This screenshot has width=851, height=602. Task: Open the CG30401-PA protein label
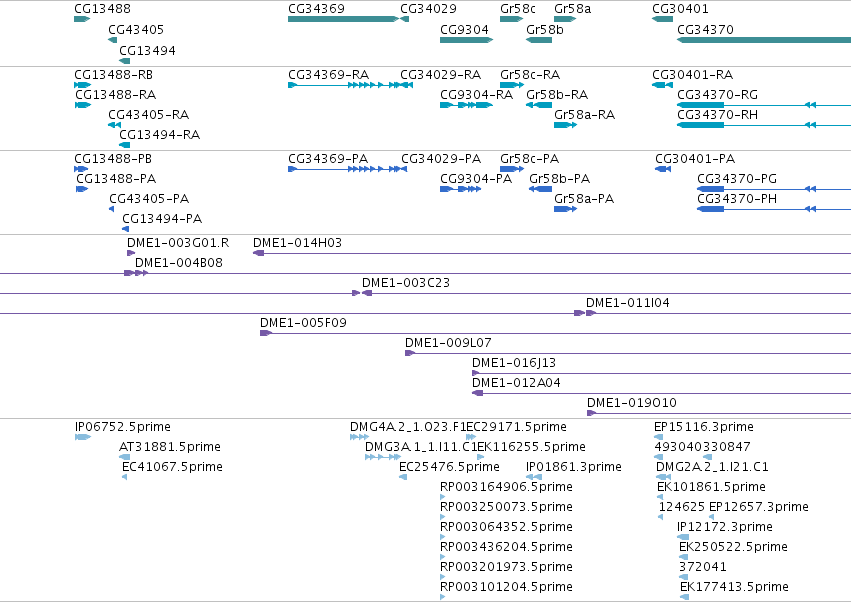695,159
